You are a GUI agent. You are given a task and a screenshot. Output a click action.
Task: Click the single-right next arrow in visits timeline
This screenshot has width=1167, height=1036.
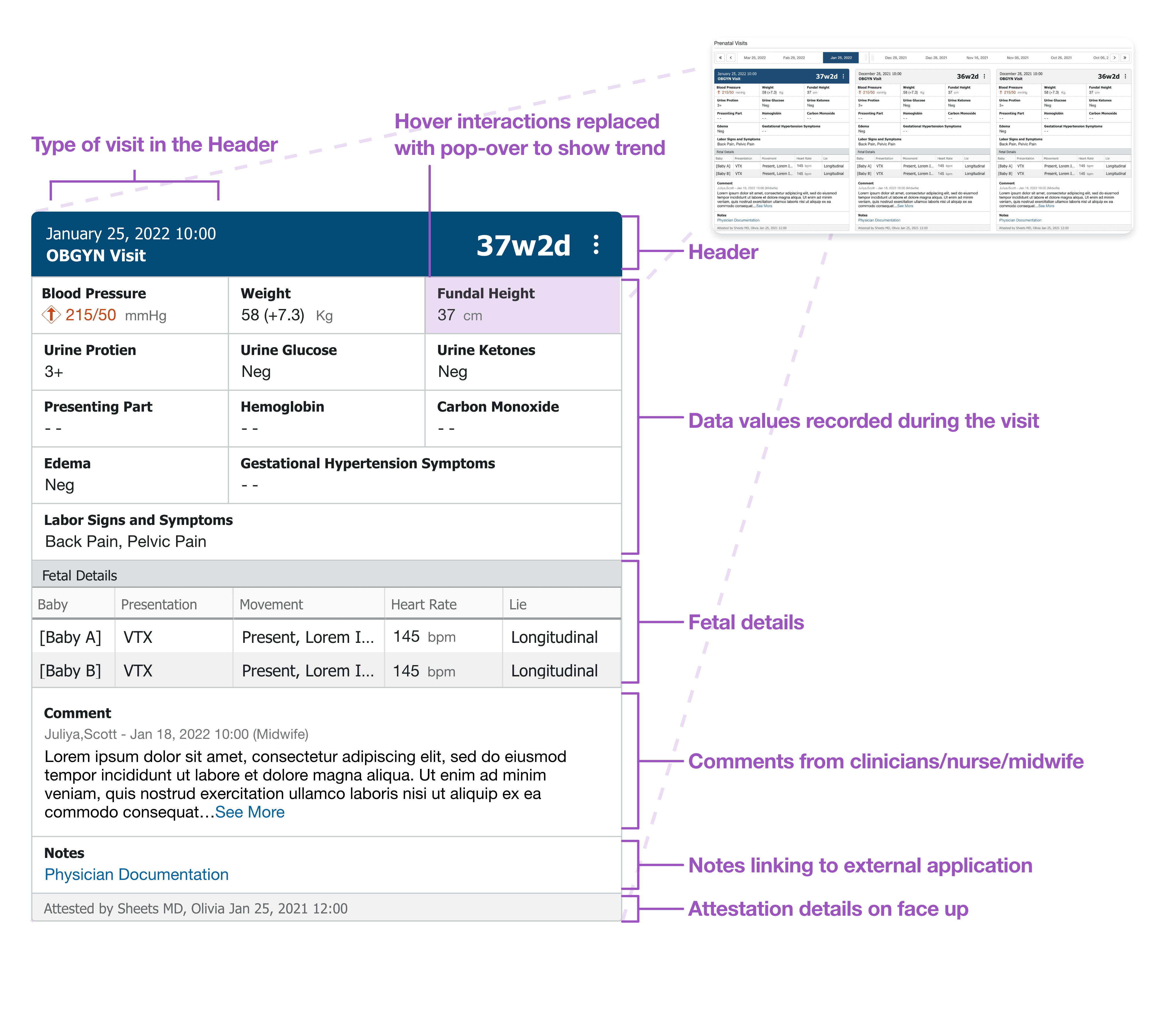[1114, 58]
